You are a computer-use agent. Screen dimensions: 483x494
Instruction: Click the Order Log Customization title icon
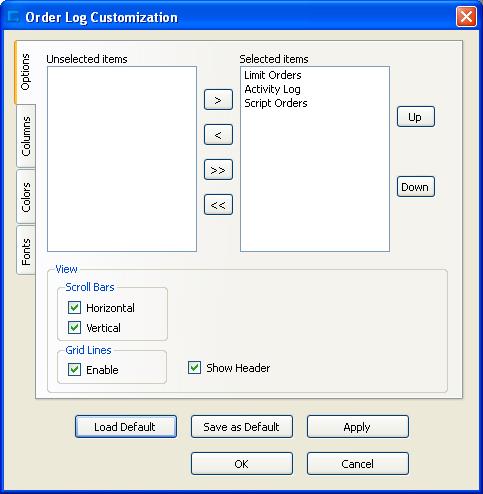[13, 17]
